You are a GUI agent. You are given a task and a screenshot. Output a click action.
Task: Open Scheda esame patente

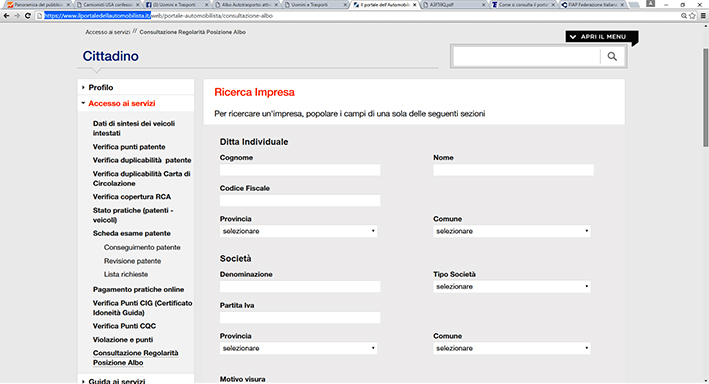tap(132, 233)
